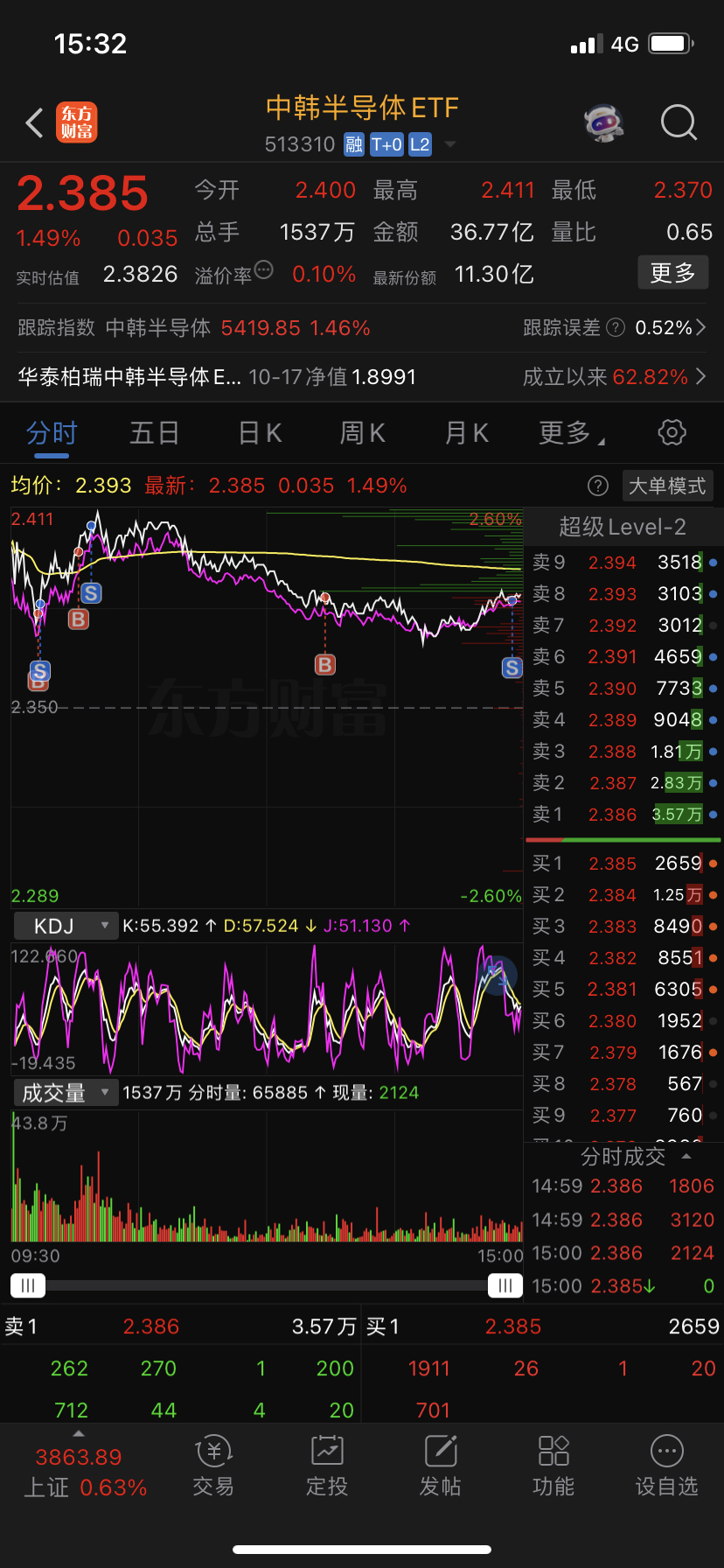Tap the 14:59 2.386 1806 trade row
This screenshot has height=1568, width=724.
point(623,1186)
